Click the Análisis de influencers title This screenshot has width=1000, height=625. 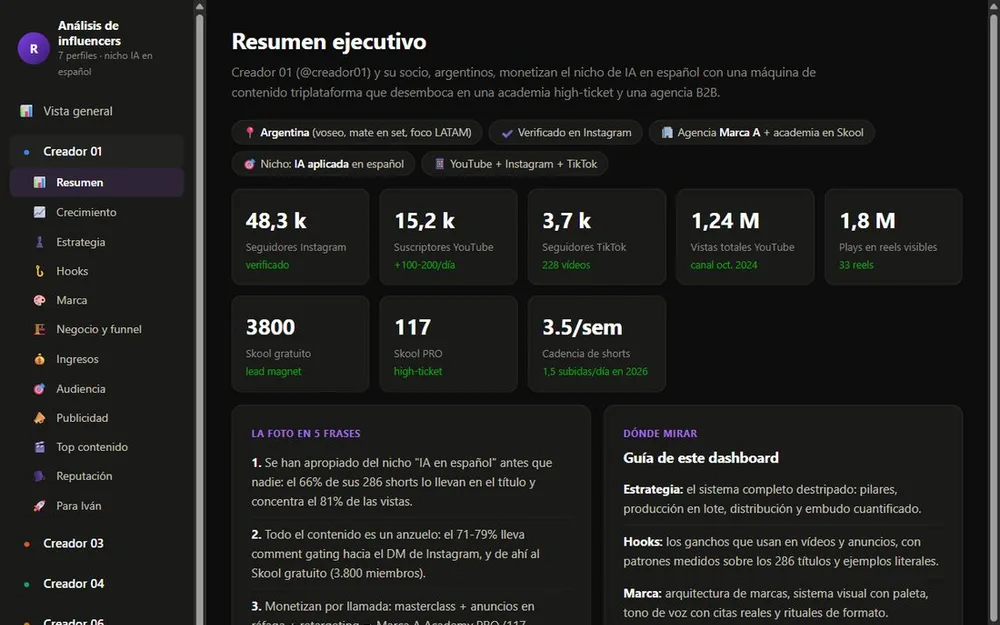tap(89, 33)
